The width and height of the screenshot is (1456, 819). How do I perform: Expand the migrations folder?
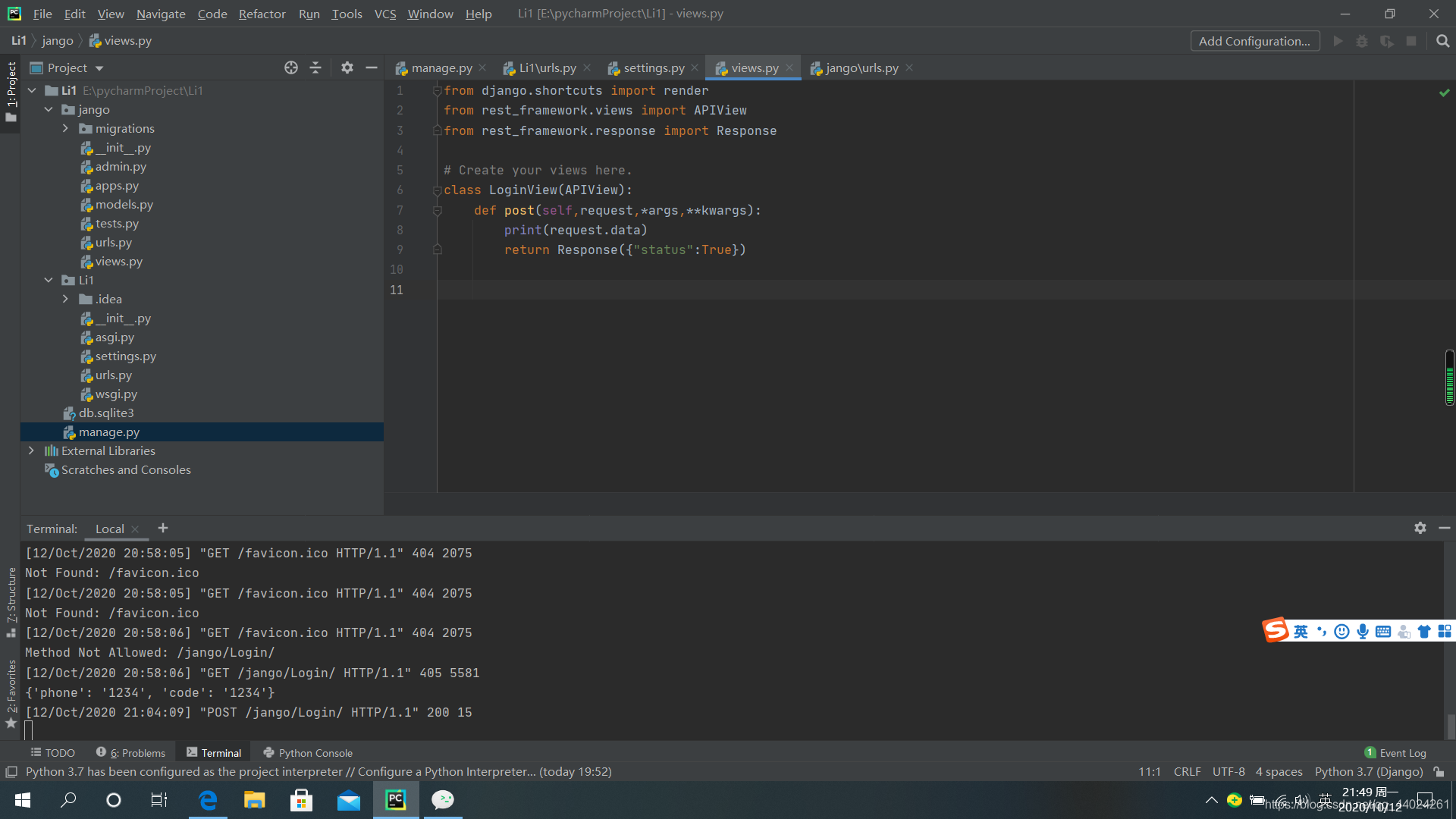pos(66,128)
